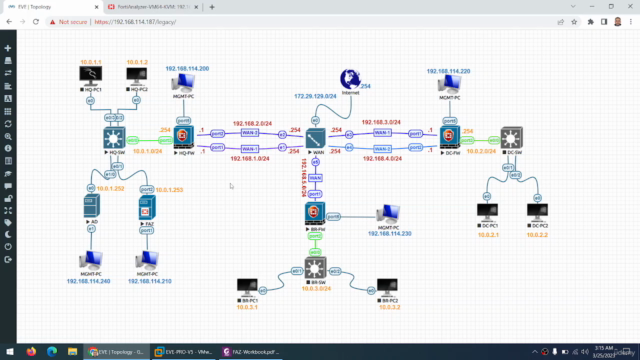Expand the tab search chevron
The width and height of the screenshot is (640, 360).
pyautogui.click(x=573, y=7)
